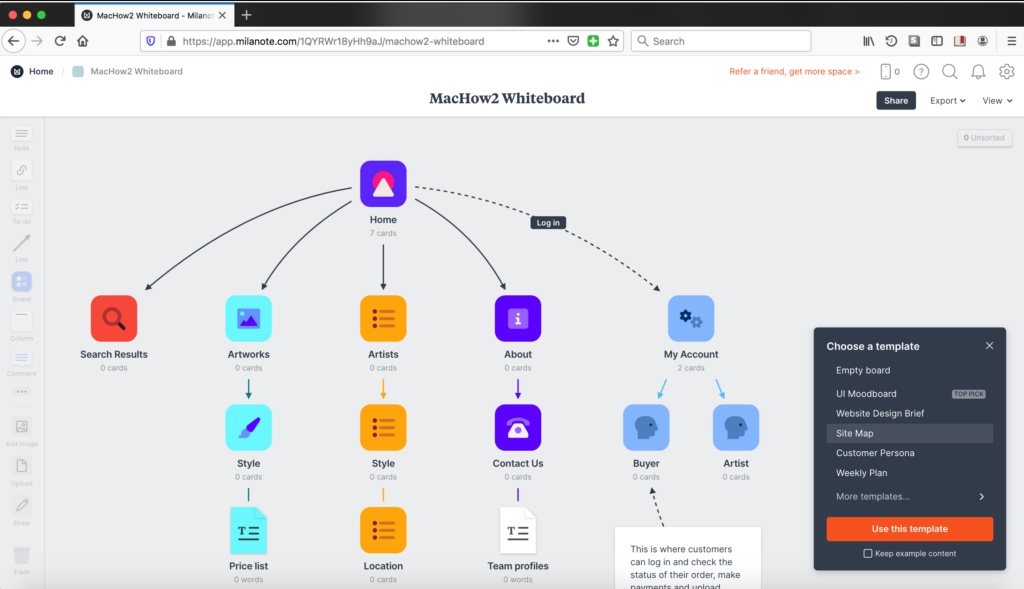Open the My Account gear board

691,319
